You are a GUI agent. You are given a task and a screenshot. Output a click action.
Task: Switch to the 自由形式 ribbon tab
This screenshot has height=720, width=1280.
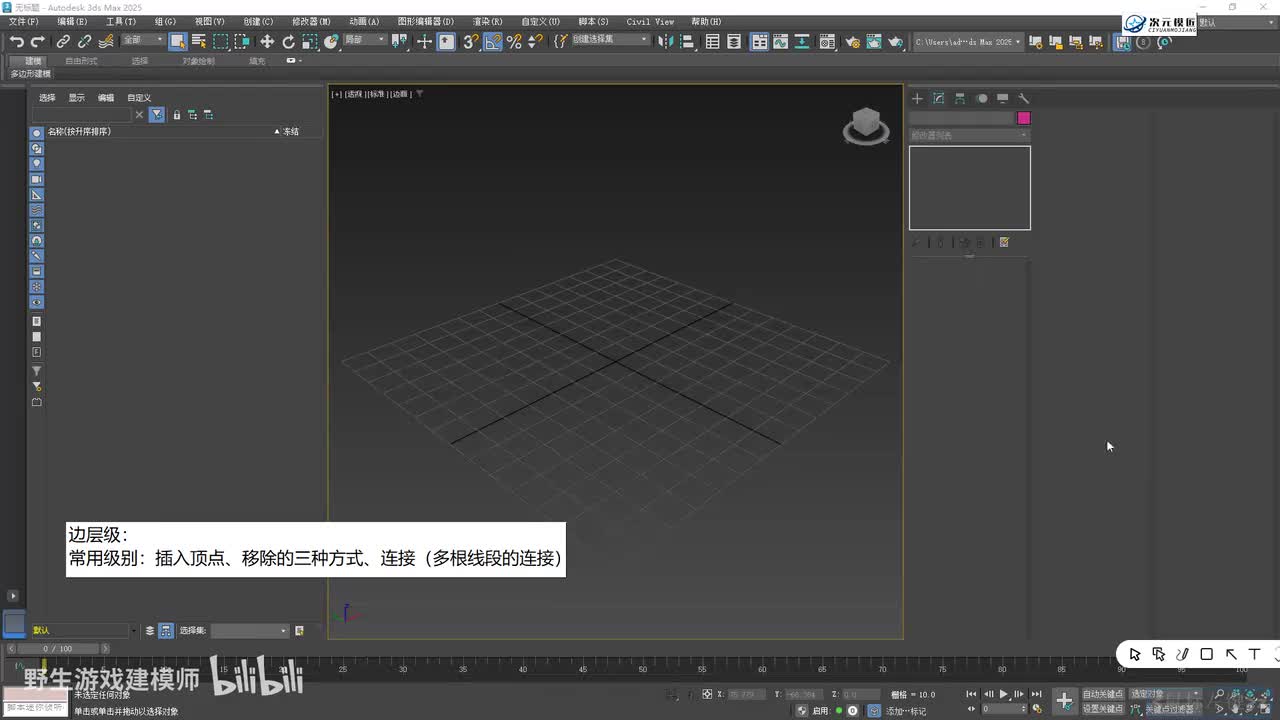(x=81, y=61)
